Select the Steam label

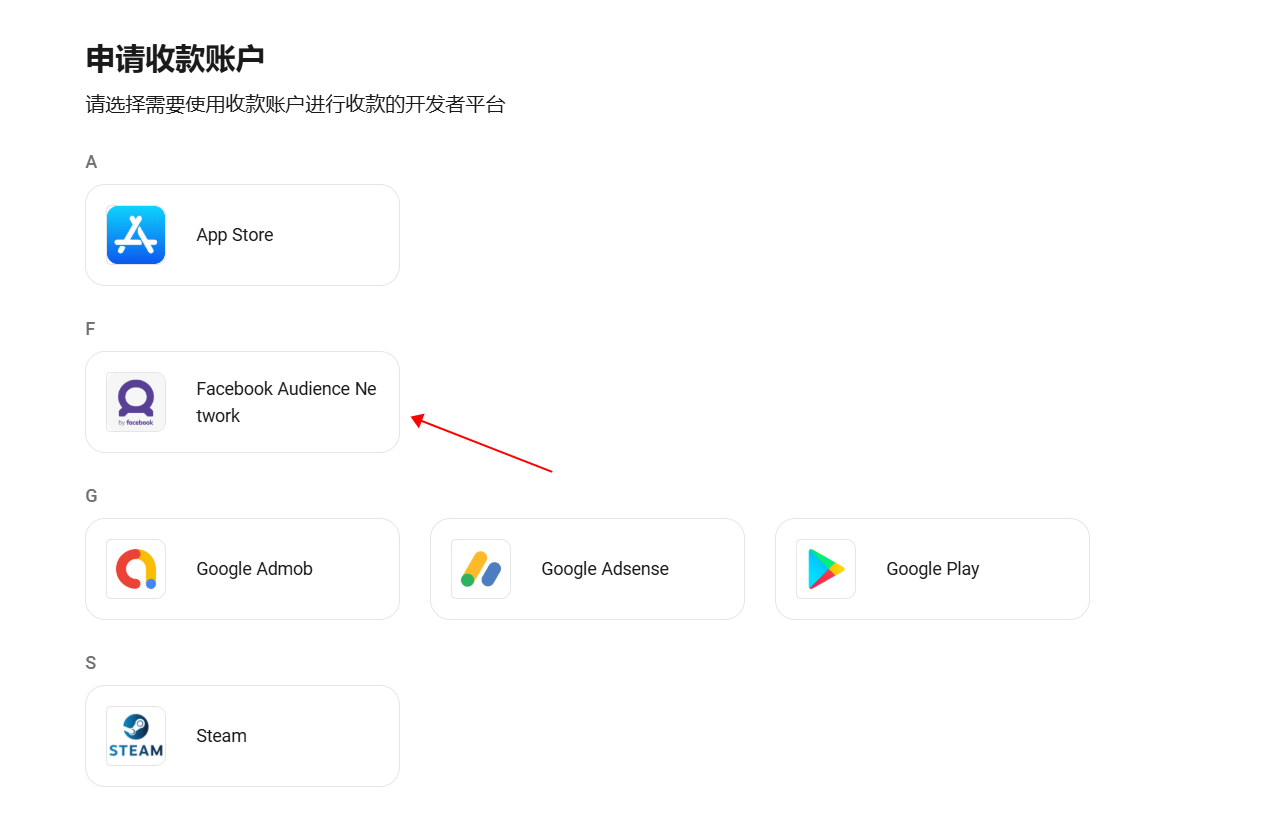[222, 736]
